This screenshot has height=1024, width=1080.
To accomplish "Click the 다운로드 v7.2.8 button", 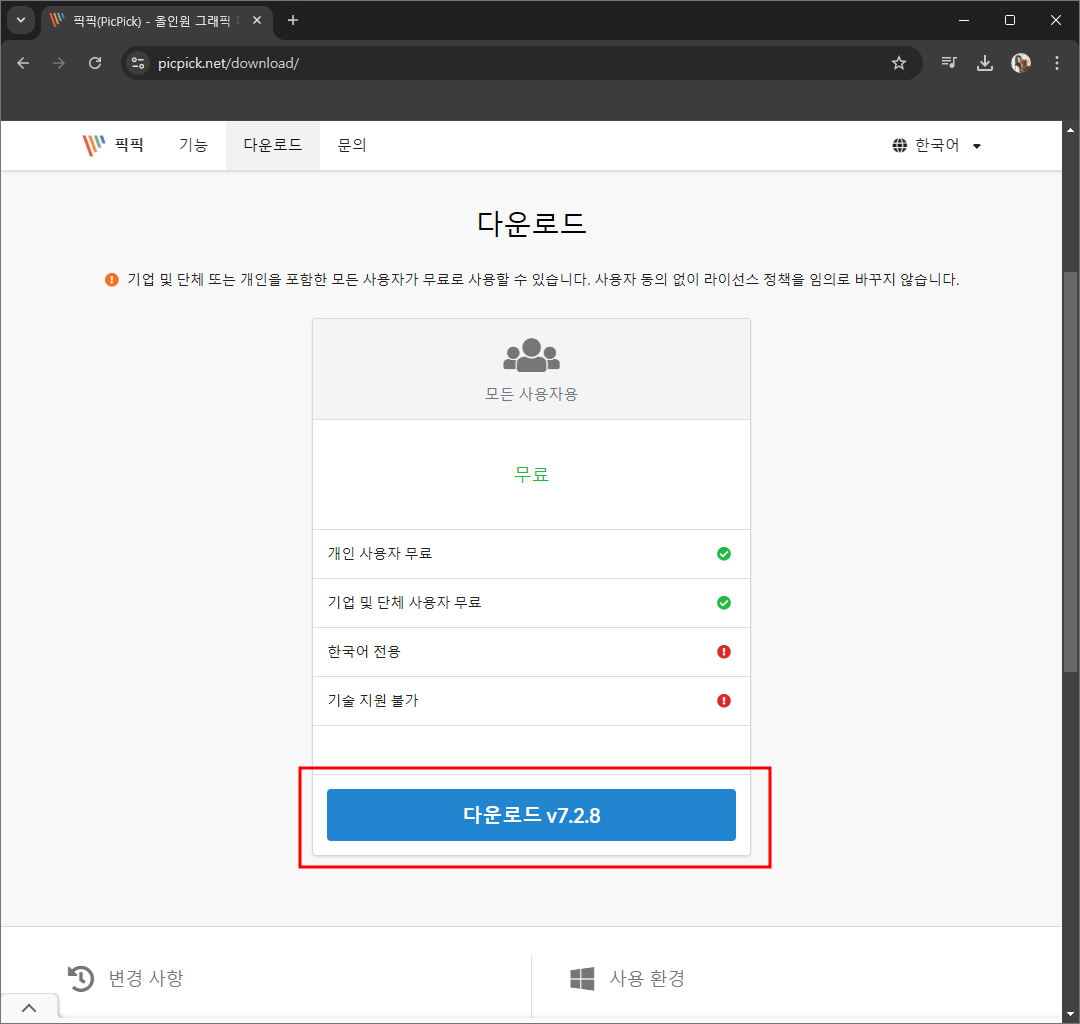I will (x=531, y=815).
